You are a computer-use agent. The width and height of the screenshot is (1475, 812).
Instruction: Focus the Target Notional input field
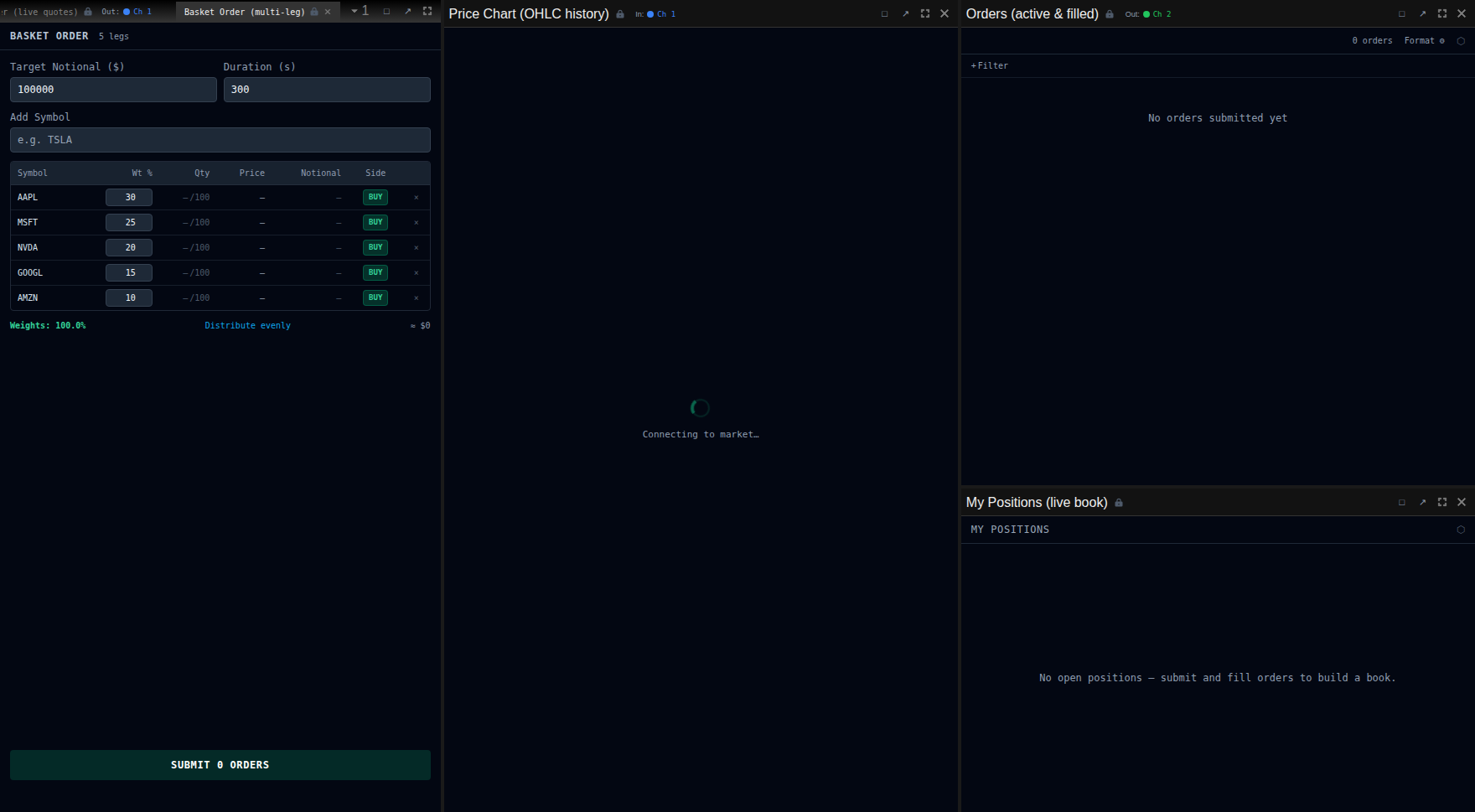coord(113,90)
